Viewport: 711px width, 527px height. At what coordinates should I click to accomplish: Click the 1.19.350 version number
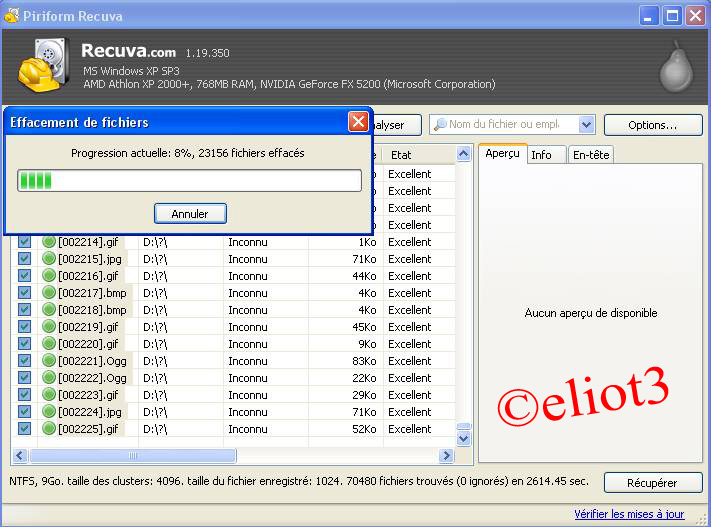207,53
